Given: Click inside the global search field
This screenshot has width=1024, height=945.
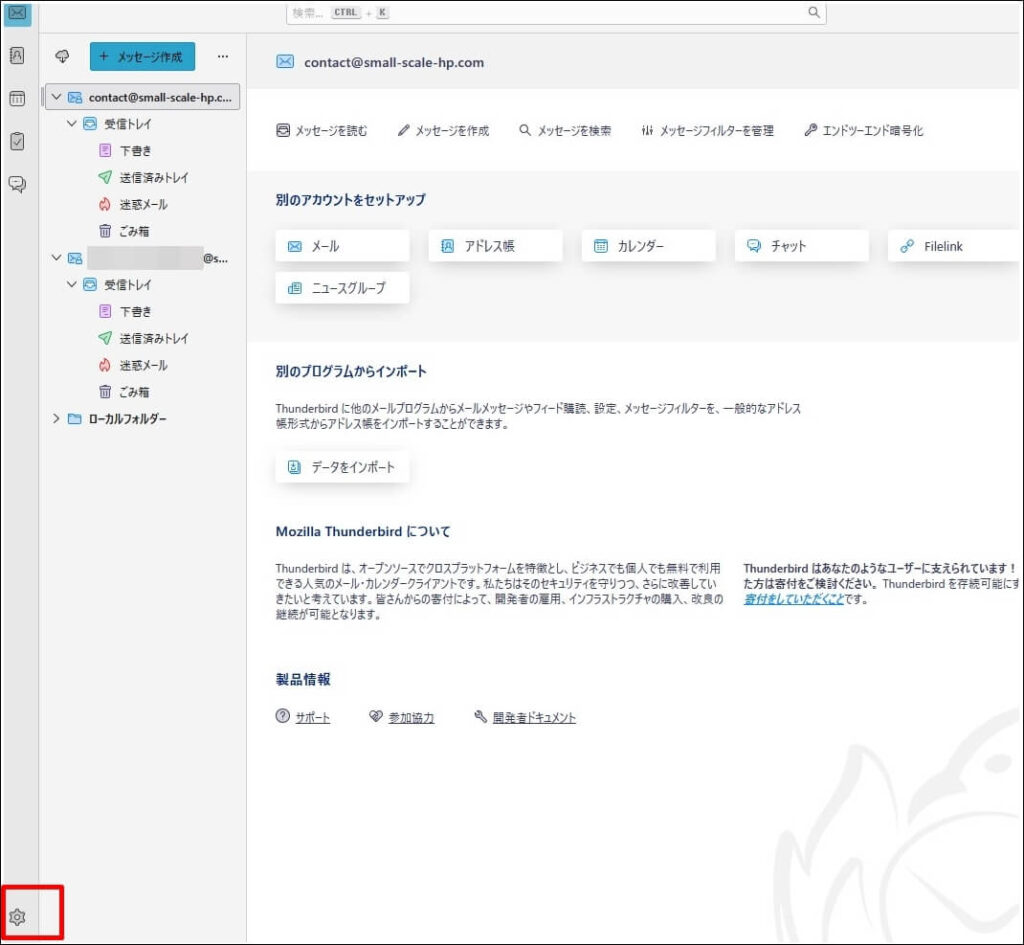Looking at the screenshot, I should coord(556,12).
